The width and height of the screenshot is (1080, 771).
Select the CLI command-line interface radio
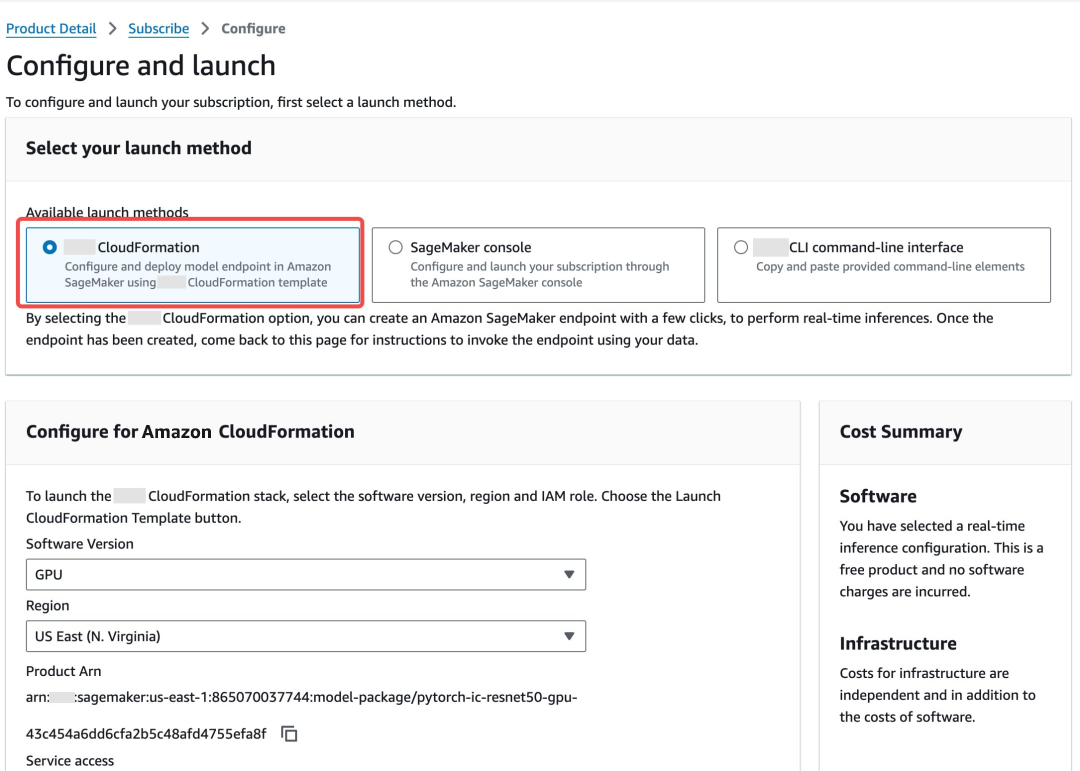(741, 247)
